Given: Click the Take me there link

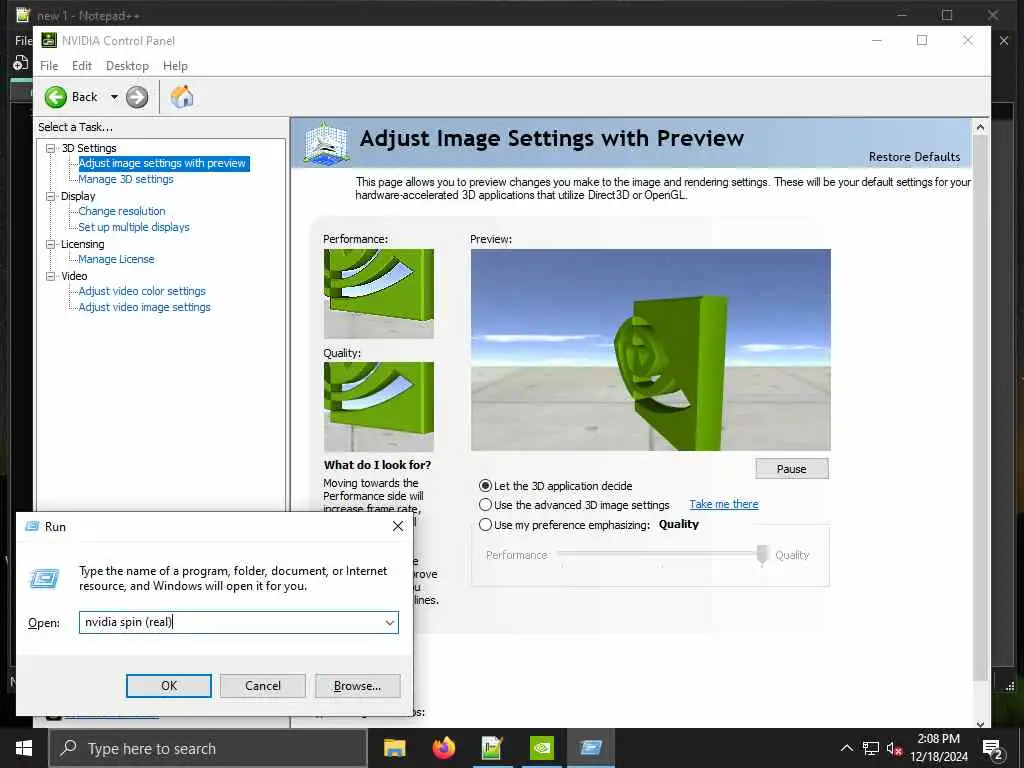Looking at the screenshot, I should (724, 504).
